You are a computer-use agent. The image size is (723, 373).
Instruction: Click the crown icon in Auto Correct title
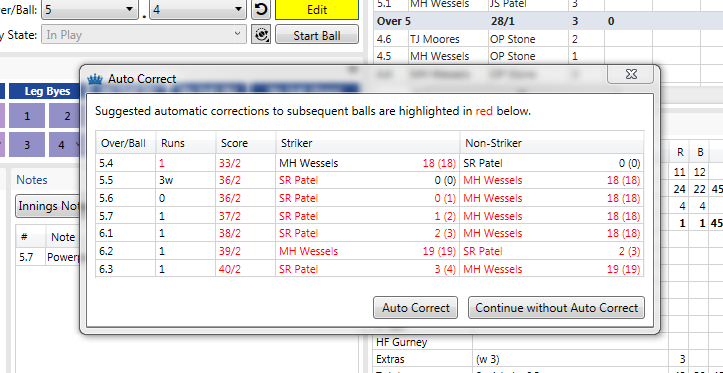(x=95, y=79)
